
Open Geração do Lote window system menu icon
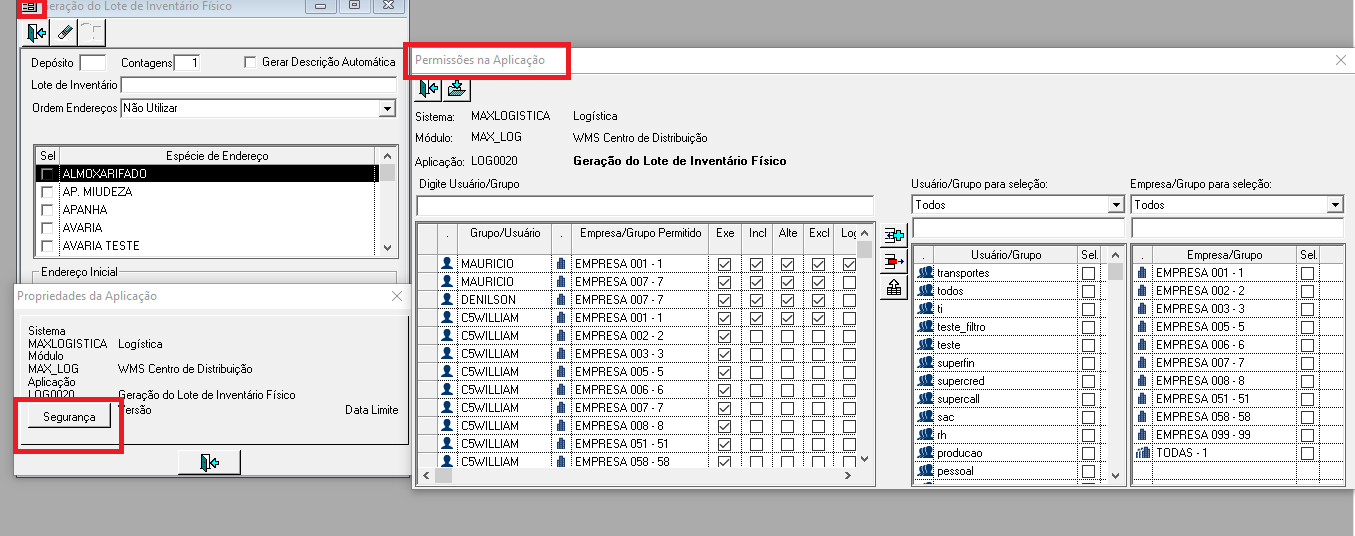tap(29, 6)
